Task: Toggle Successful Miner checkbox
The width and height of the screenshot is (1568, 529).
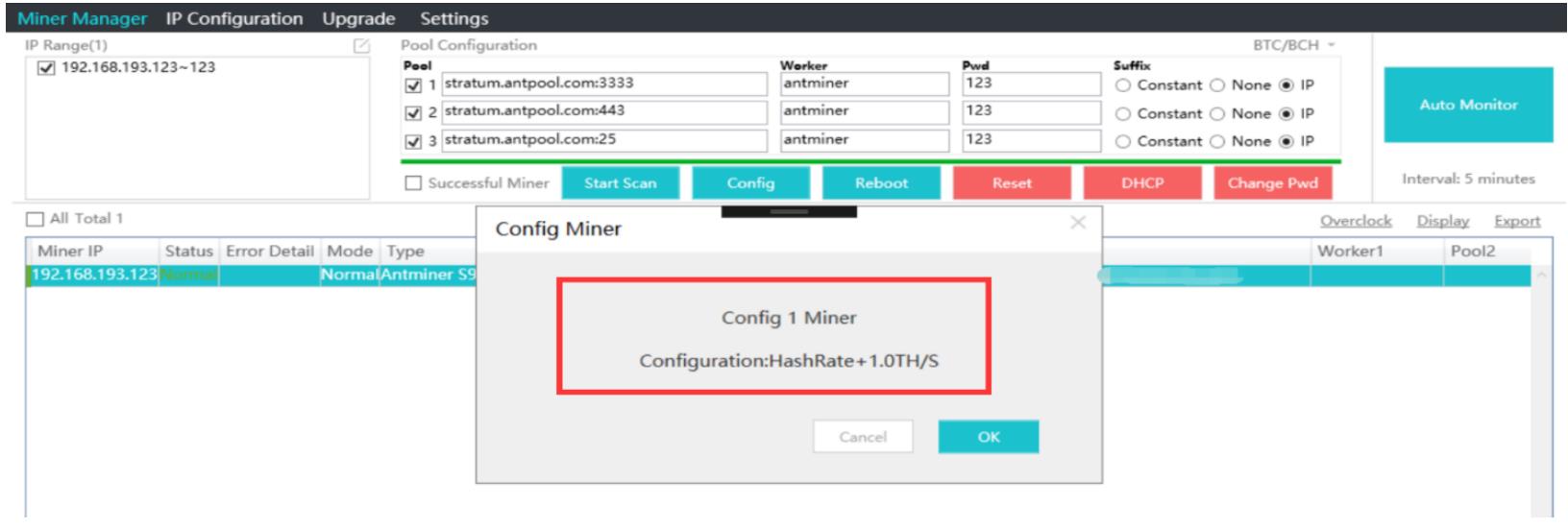Action: pyautogui.click(x=414, y=183)
